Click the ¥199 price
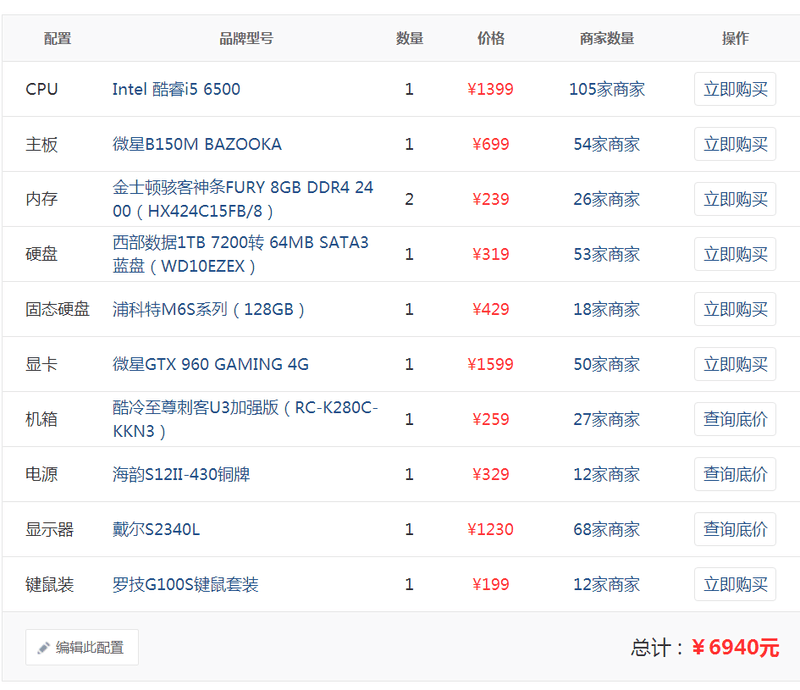The width and height of the screenshot is (800, 690). [490, 584]
